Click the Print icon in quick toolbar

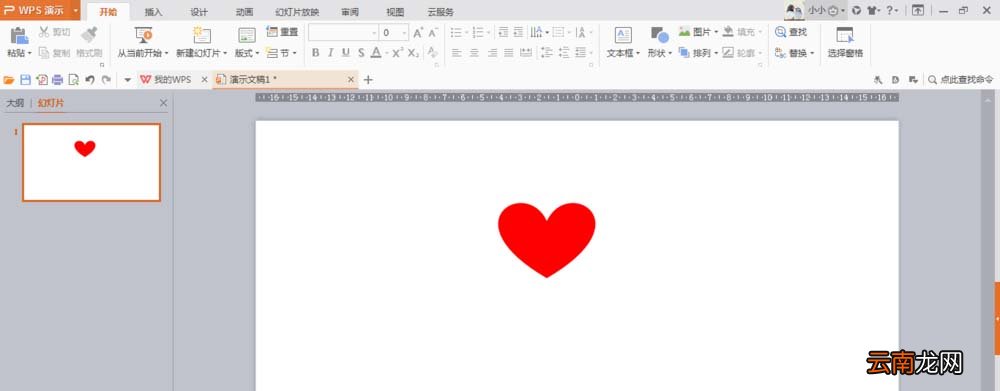point(57,80)
